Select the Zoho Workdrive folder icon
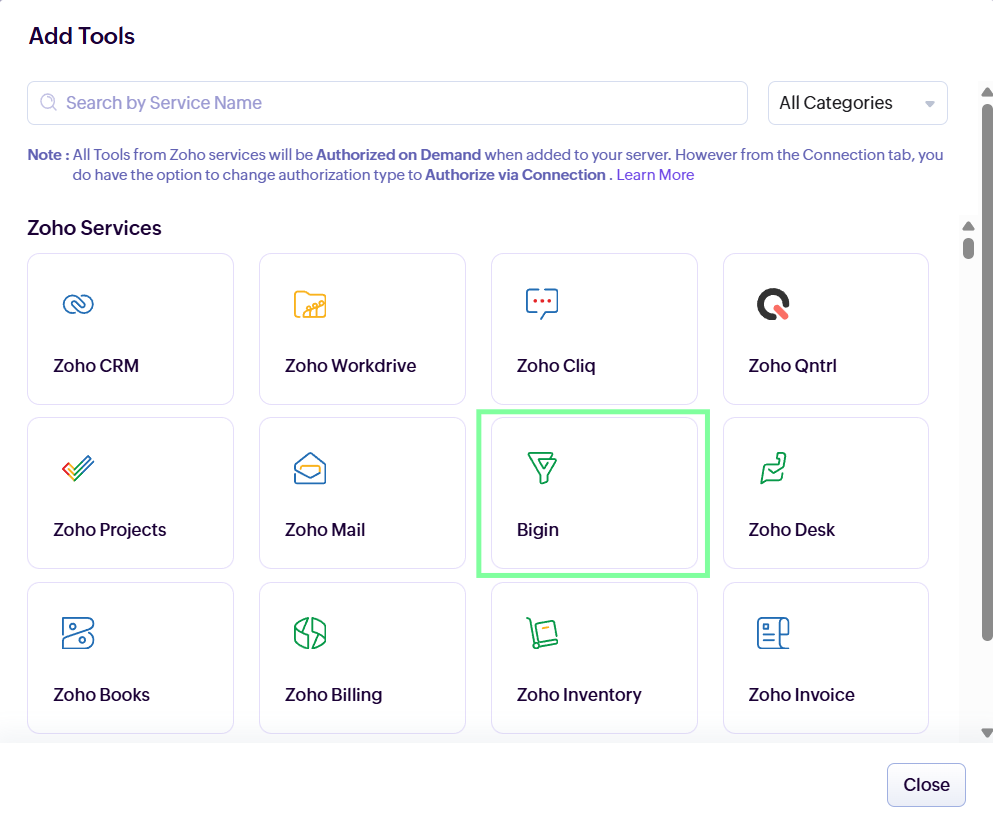The height and width of the screenshot is (821, 993). tap(310, 304)
